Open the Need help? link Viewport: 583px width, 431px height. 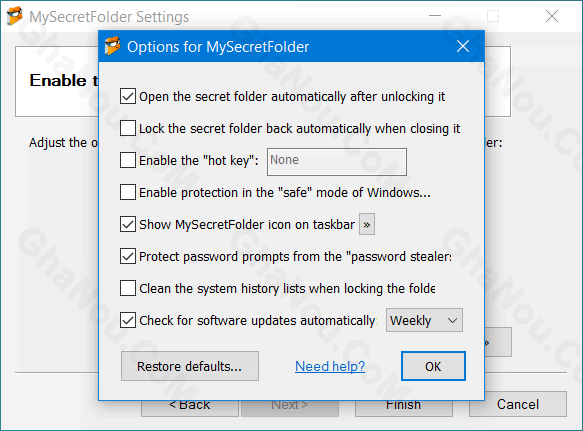(x=330, y=366)
